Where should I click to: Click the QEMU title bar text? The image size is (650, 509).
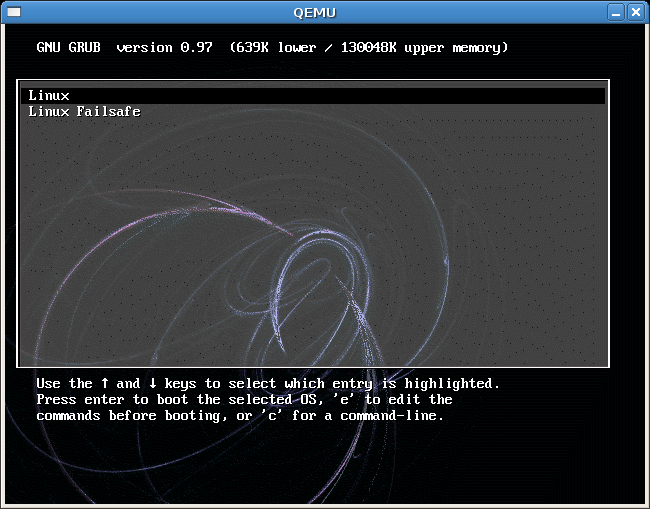coord(315,12)
